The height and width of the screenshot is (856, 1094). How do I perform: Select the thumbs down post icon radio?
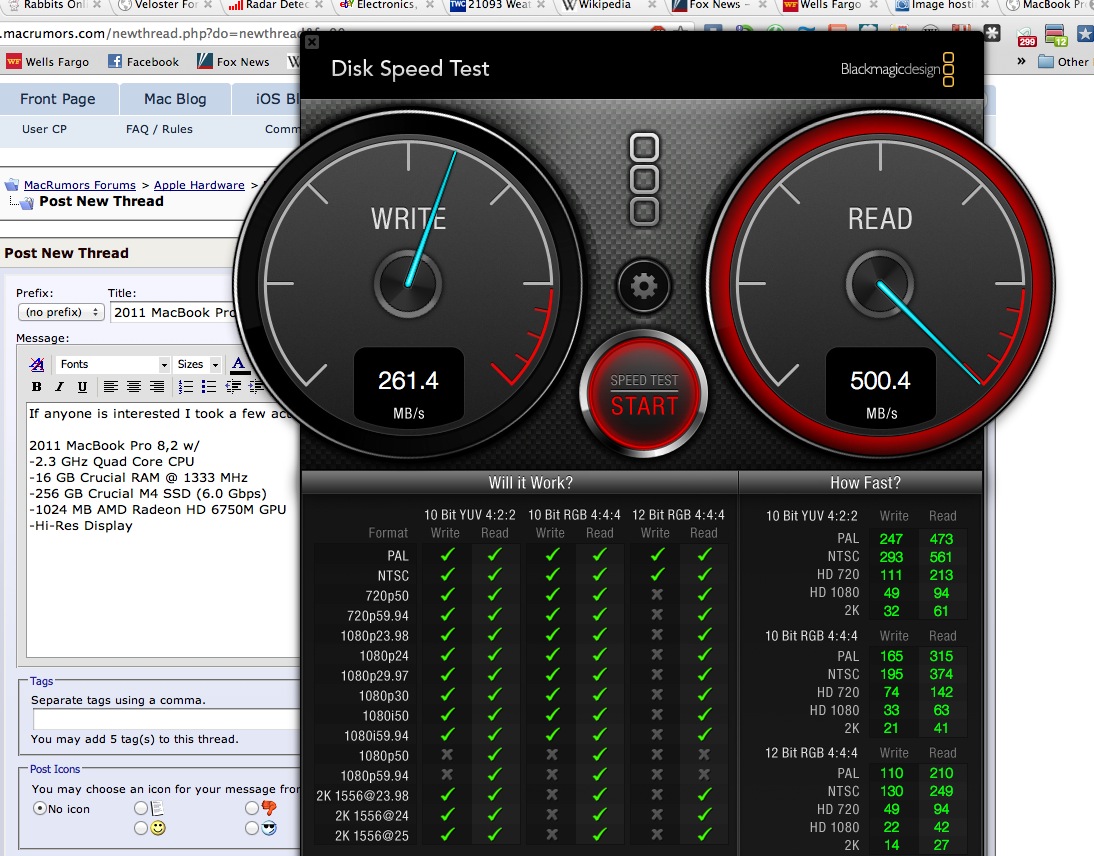[x=252, y=808]
